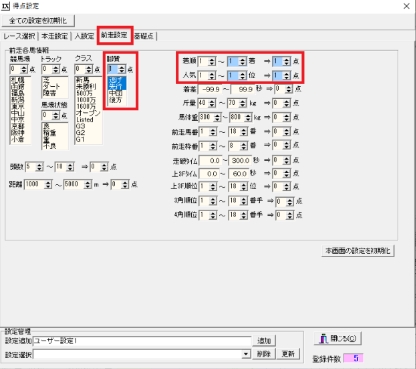Viewport: 416px width, 369px height.
Task: Select 良 in the 馬場状態 list
Action: tap(46, 126)
